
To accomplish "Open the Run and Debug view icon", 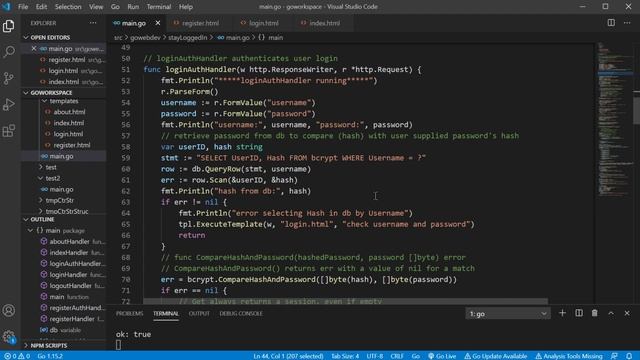I will [x=9, y=104].
